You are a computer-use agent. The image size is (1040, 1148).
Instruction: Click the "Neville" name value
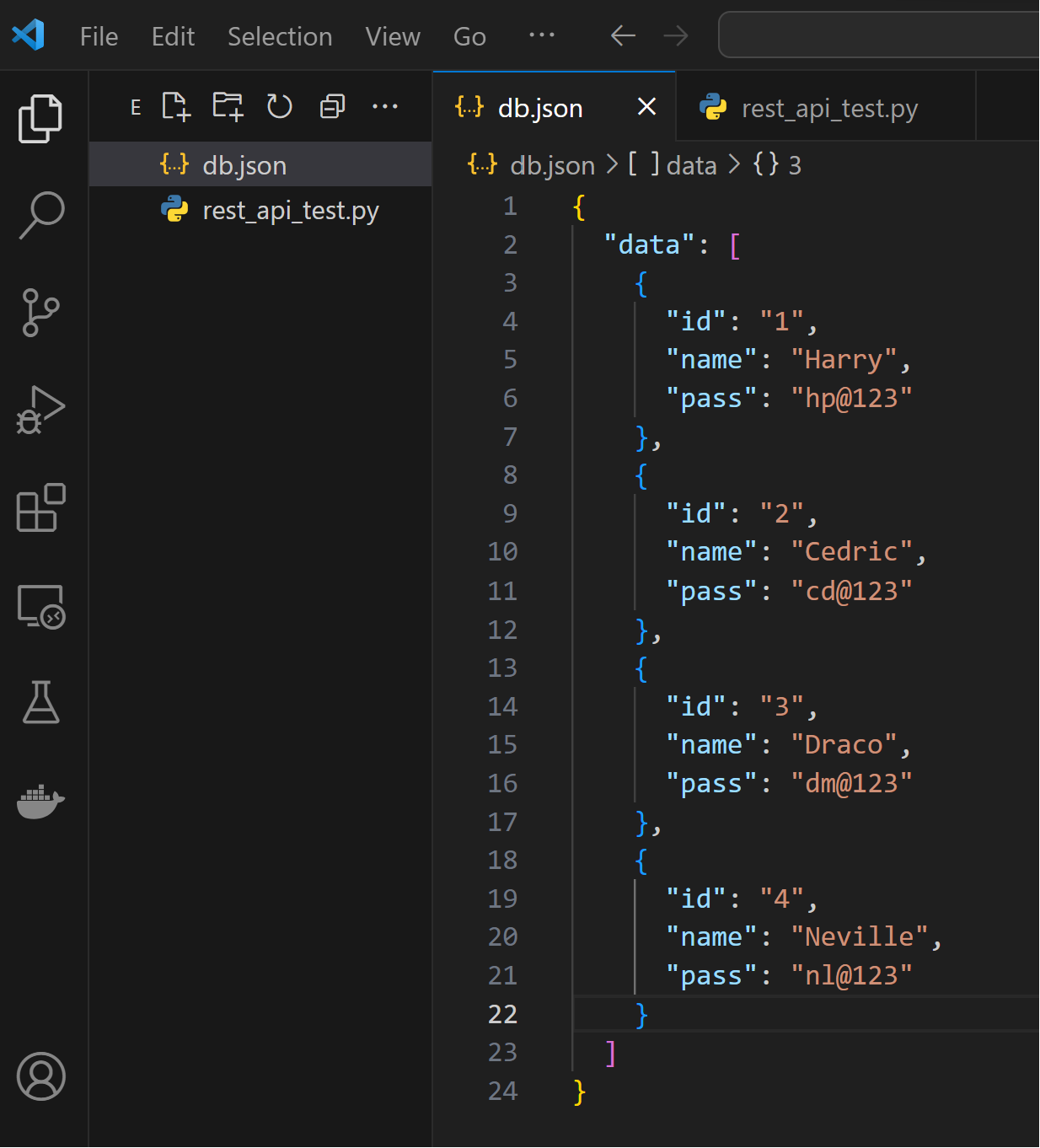click(x=860, y=937)
